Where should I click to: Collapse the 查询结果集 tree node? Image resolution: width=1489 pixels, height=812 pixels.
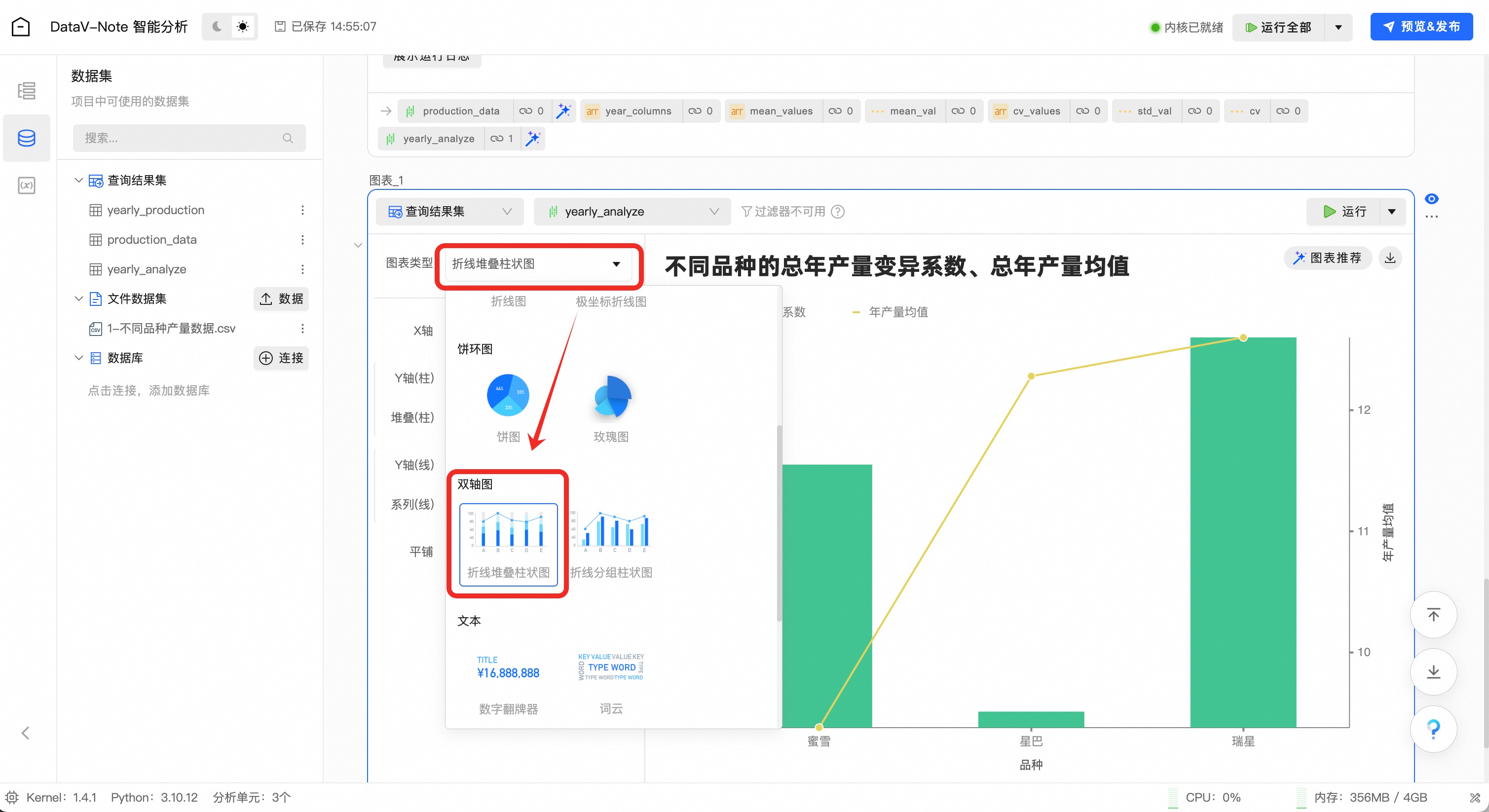click(78, 181)
